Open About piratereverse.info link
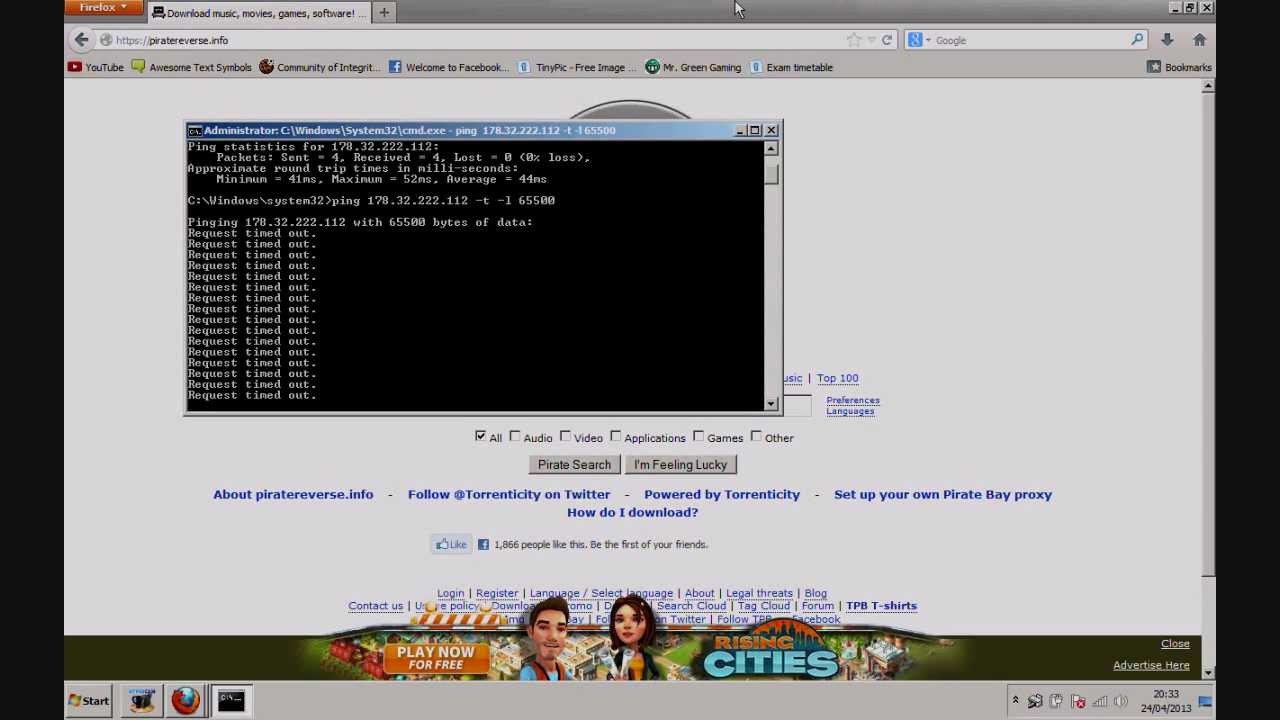Screen dimensions: 1280x720 pos(293,494)
